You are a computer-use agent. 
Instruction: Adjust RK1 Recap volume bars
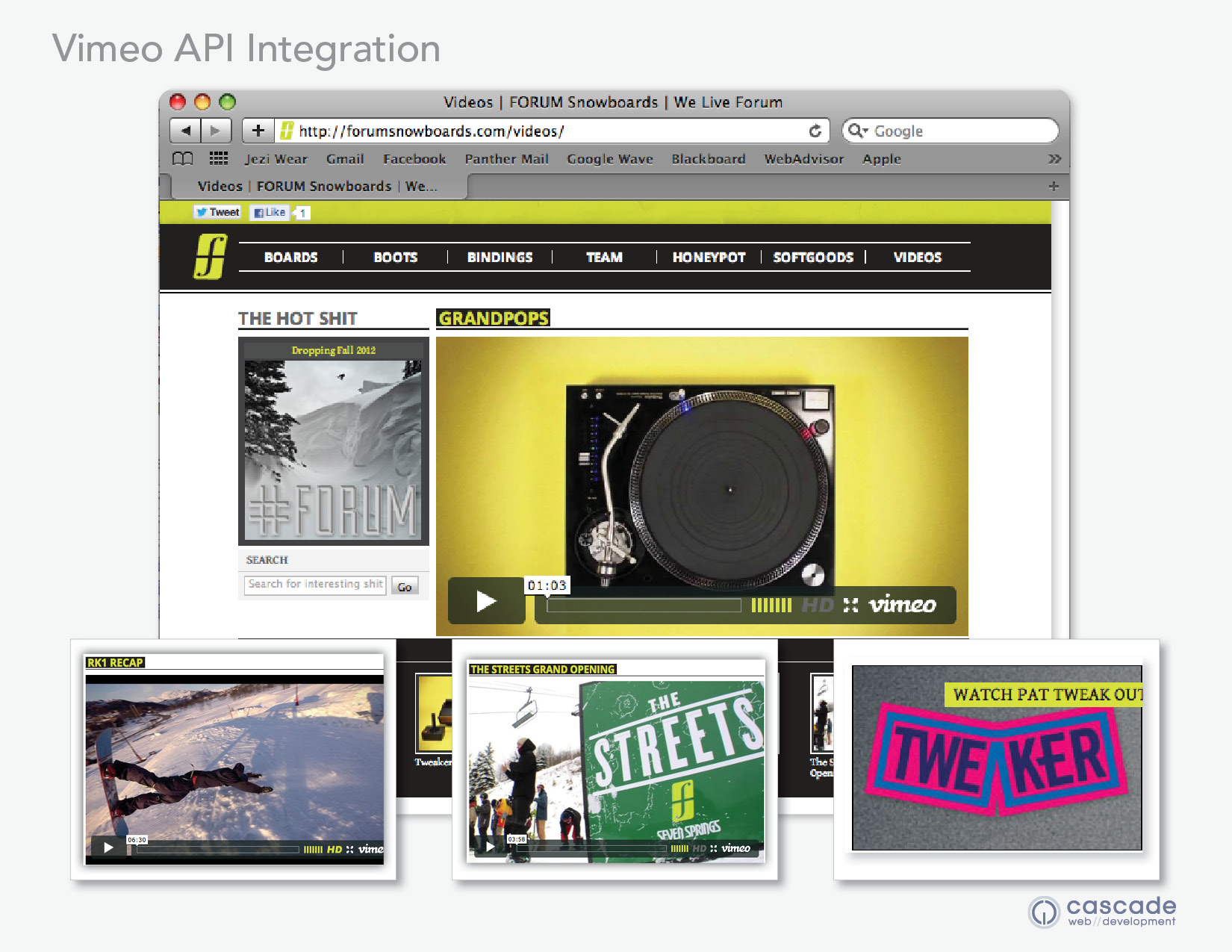tap(313, 850)
